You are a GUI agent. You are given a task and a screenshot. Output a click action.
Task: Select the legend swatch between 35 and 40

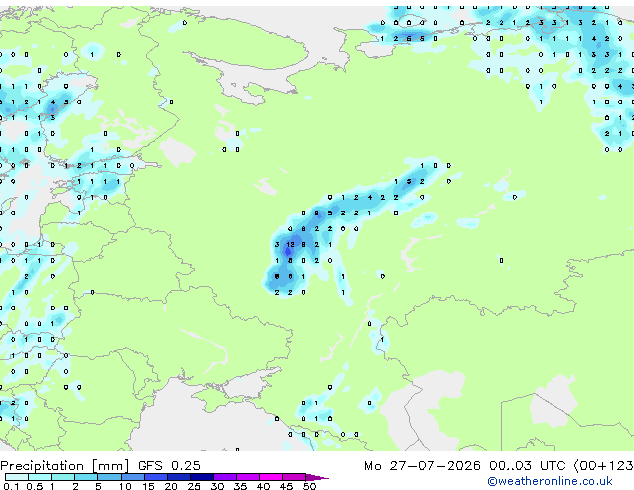tap(248, 477)
